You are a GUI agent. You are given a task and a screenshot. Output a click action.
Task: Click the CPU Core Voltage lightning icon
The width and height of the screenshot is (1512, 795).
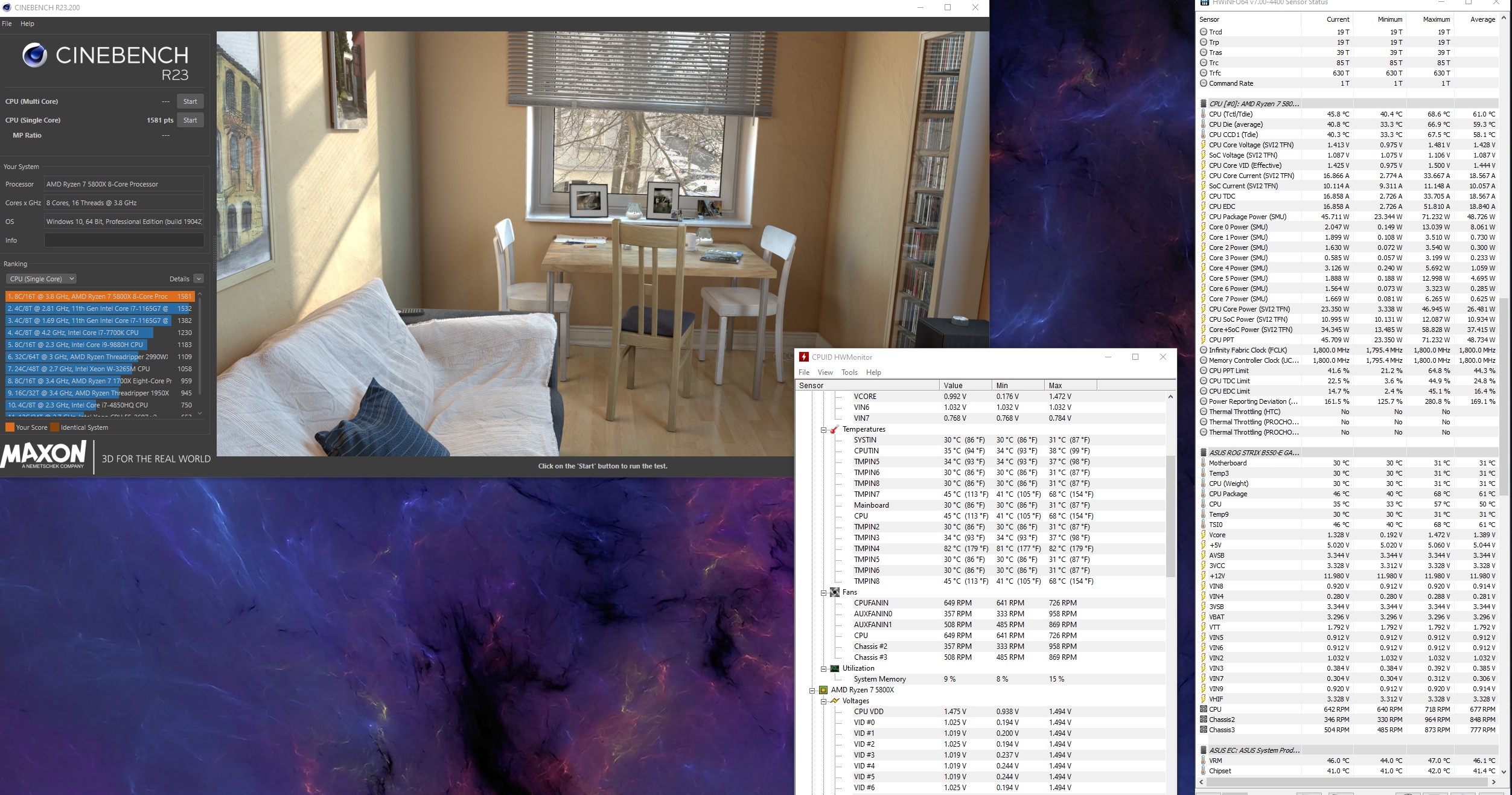1204,145
